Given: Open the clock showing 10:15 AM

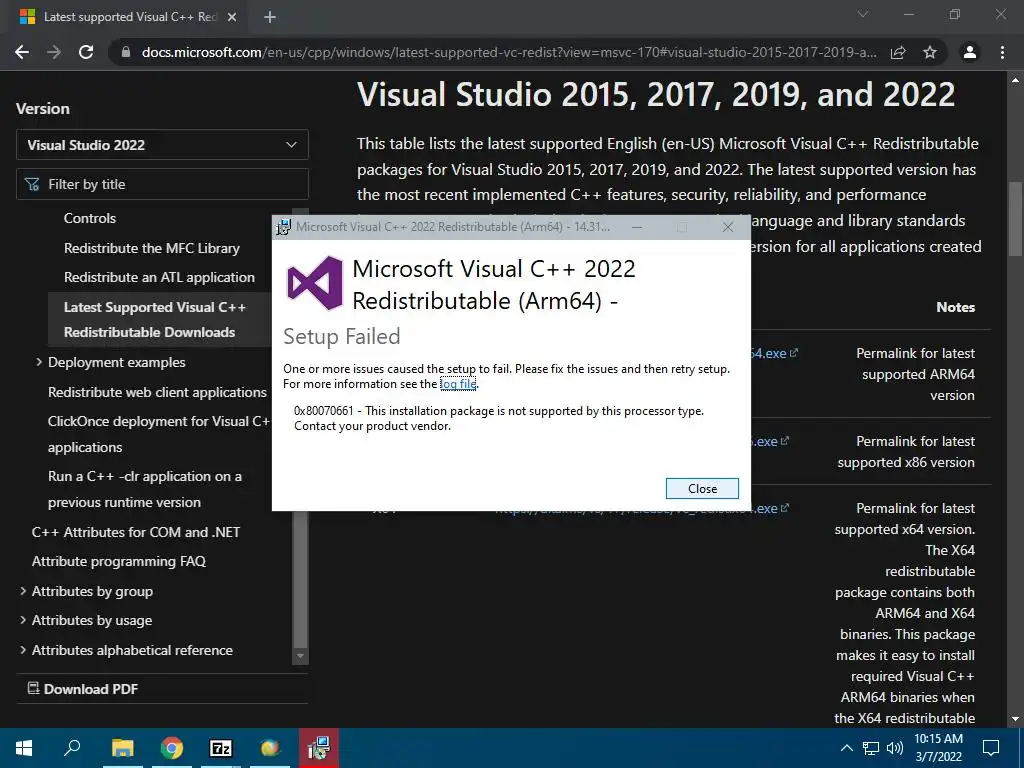Looking at the screenshot, I should [x=938, y=748].
